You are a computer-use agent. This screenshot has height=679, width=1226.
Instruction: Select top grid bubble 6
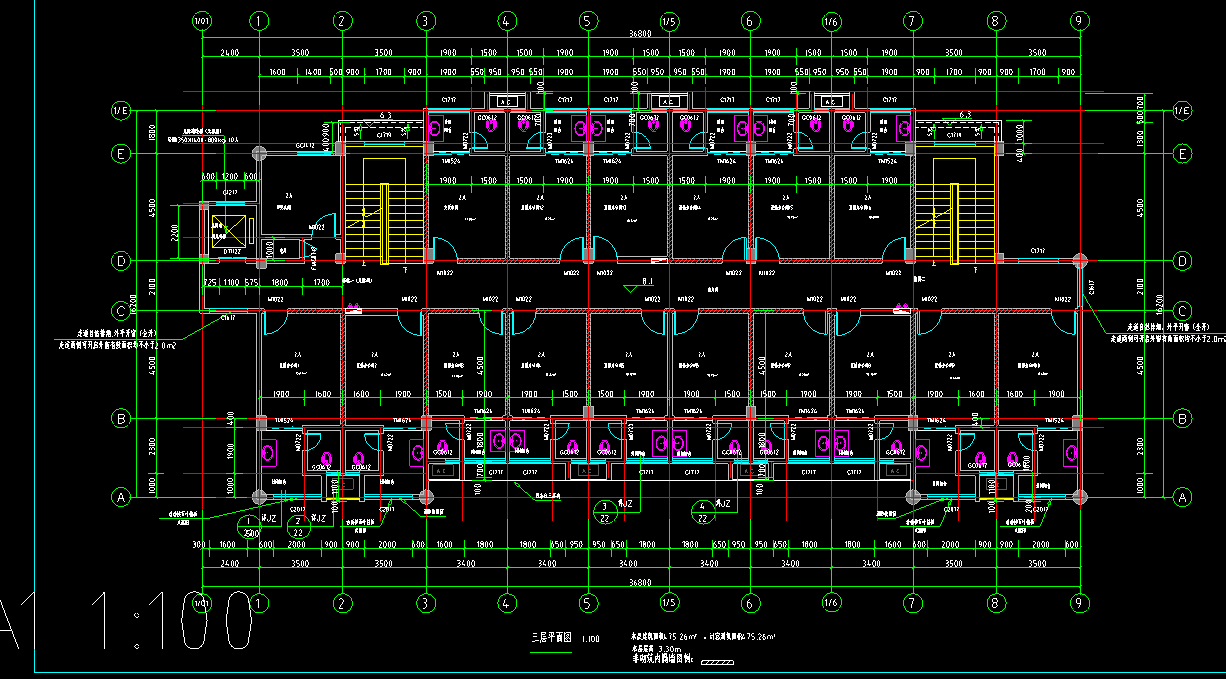[749, 20]
